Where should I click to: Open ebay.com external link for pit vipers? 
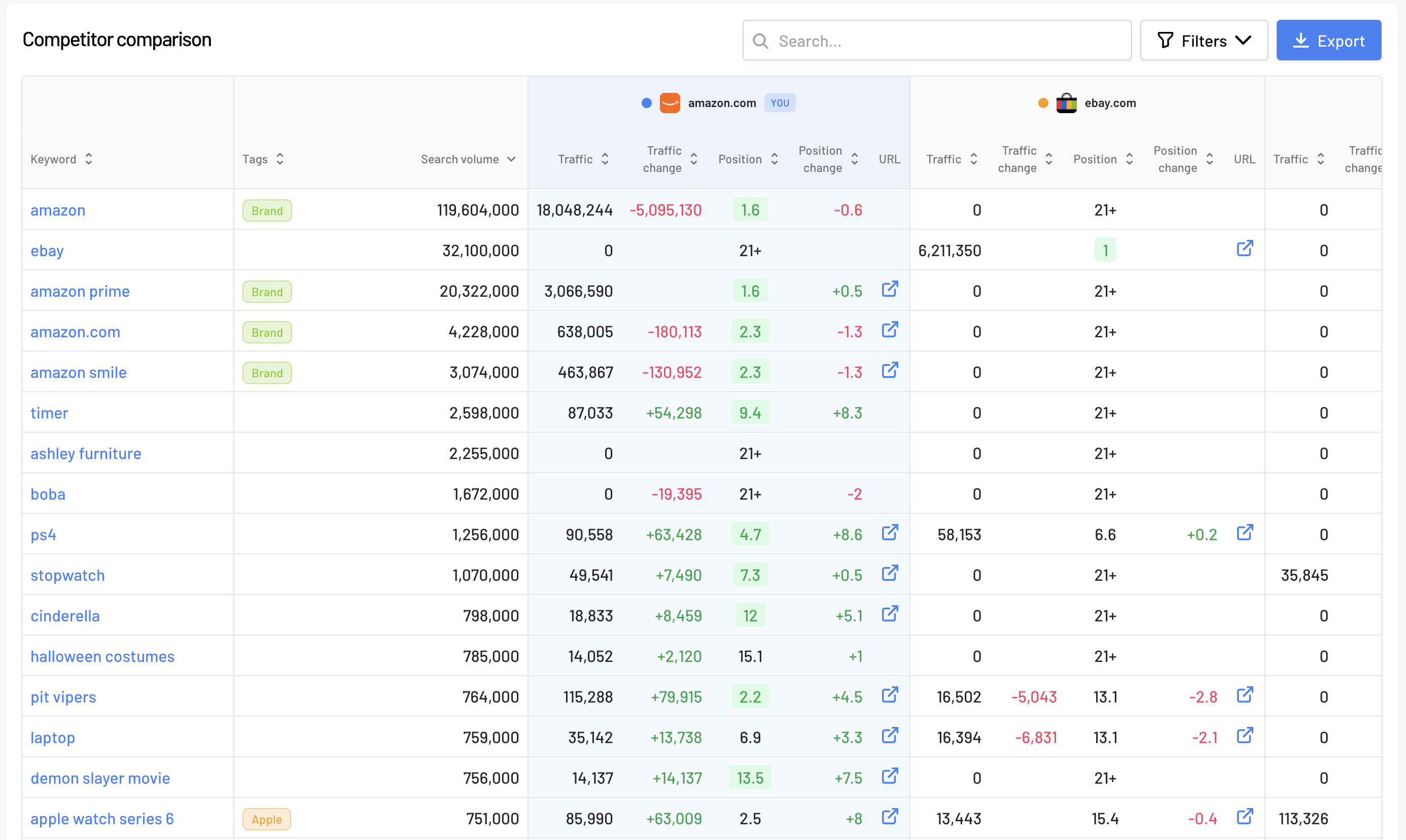click(1244, 695)
